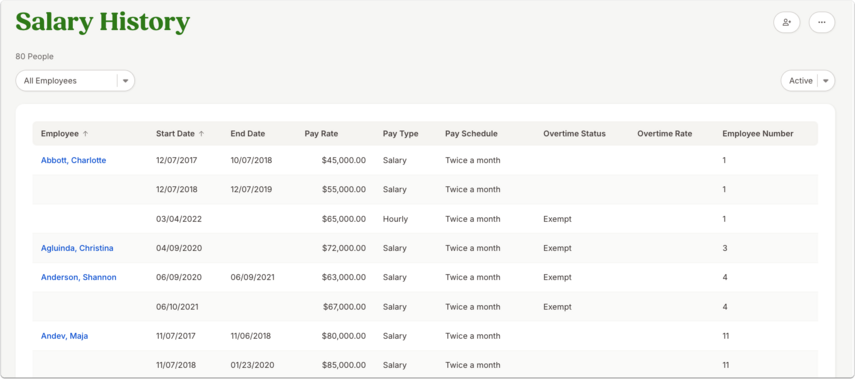This screenshot has height=379, width=855.
Task: Click start date 03/04/2022
Action: pos(179,219)
